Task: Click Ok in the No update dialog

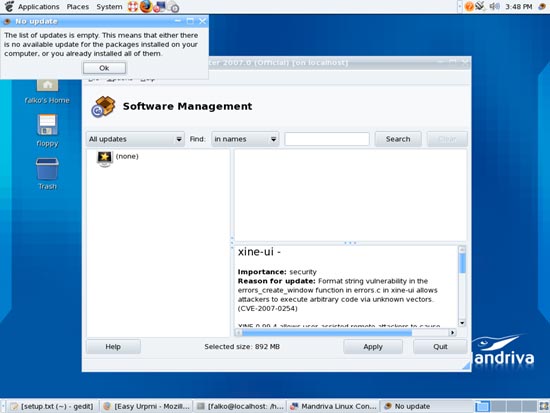Action: [104, 68]
